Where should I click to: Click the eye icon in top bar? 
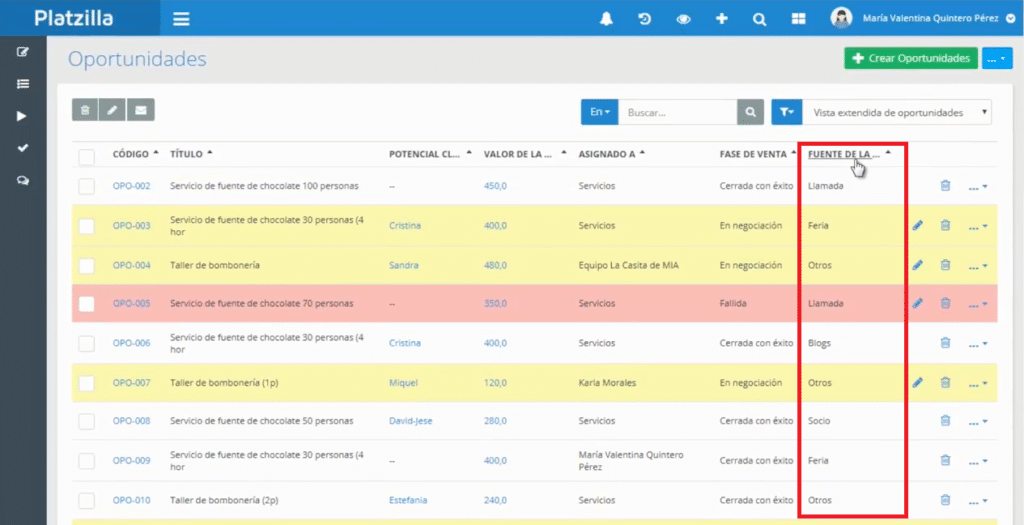tap(683, 19)
